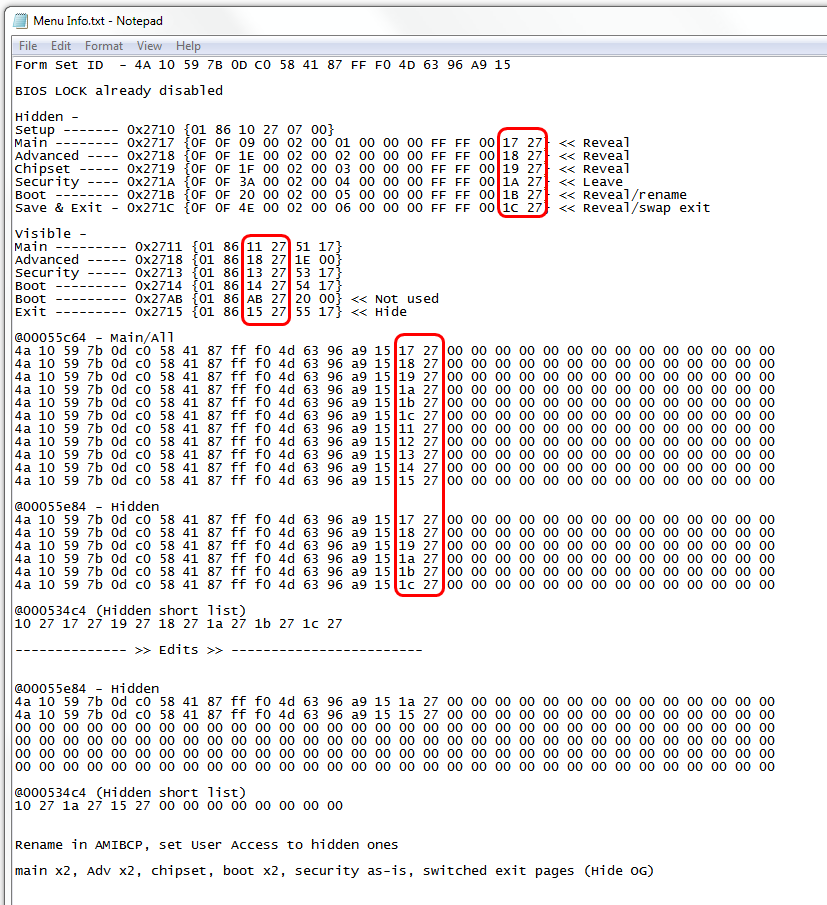Screen dimensions: 827x905
Task: Open the Format menu
Action: click(x=104, y=46)
